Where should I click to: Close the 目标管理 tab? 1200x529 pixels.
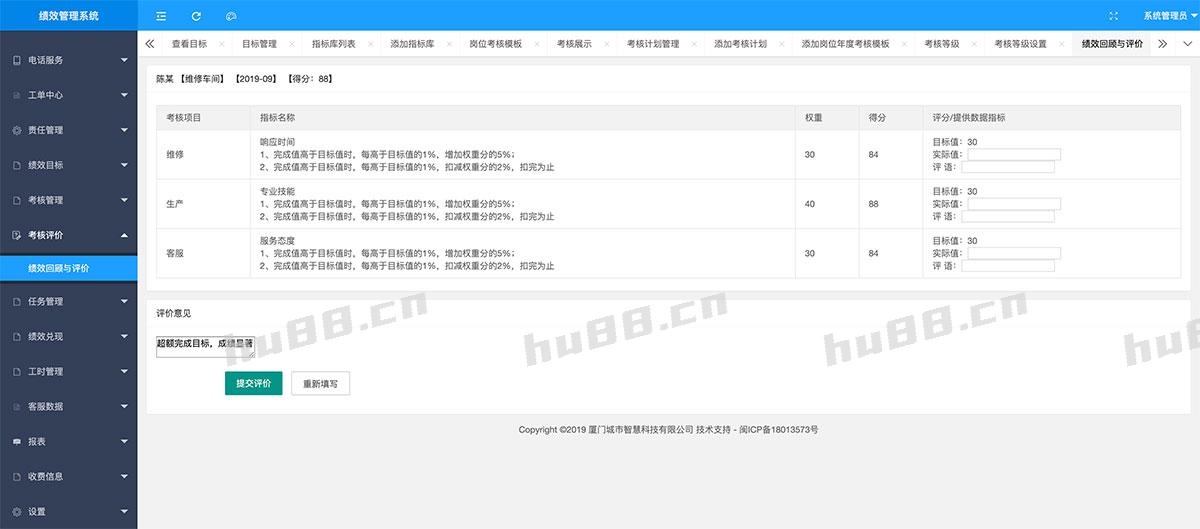tap(291, 44)
